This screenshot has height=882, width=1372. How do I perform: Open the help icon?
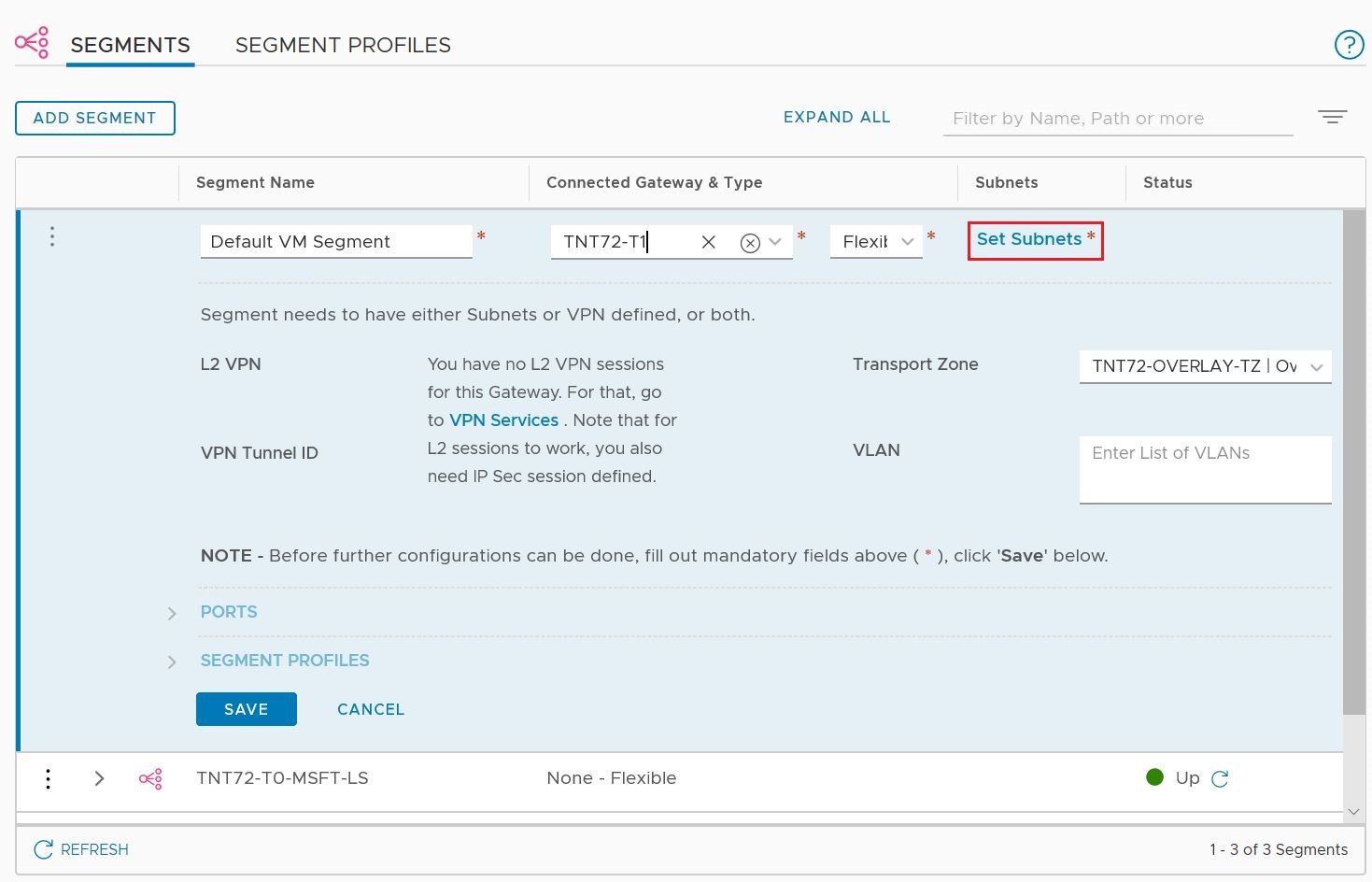[1348, 44]
